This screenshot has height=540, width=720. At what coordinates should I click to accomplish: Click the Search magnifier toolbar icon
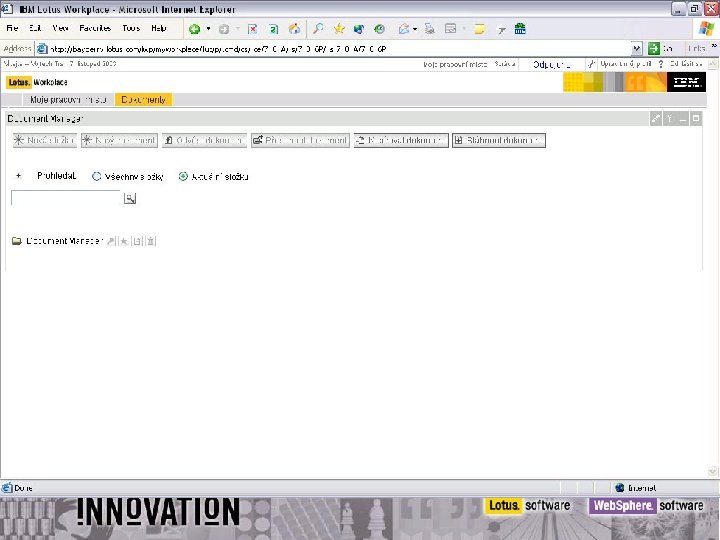318,29
